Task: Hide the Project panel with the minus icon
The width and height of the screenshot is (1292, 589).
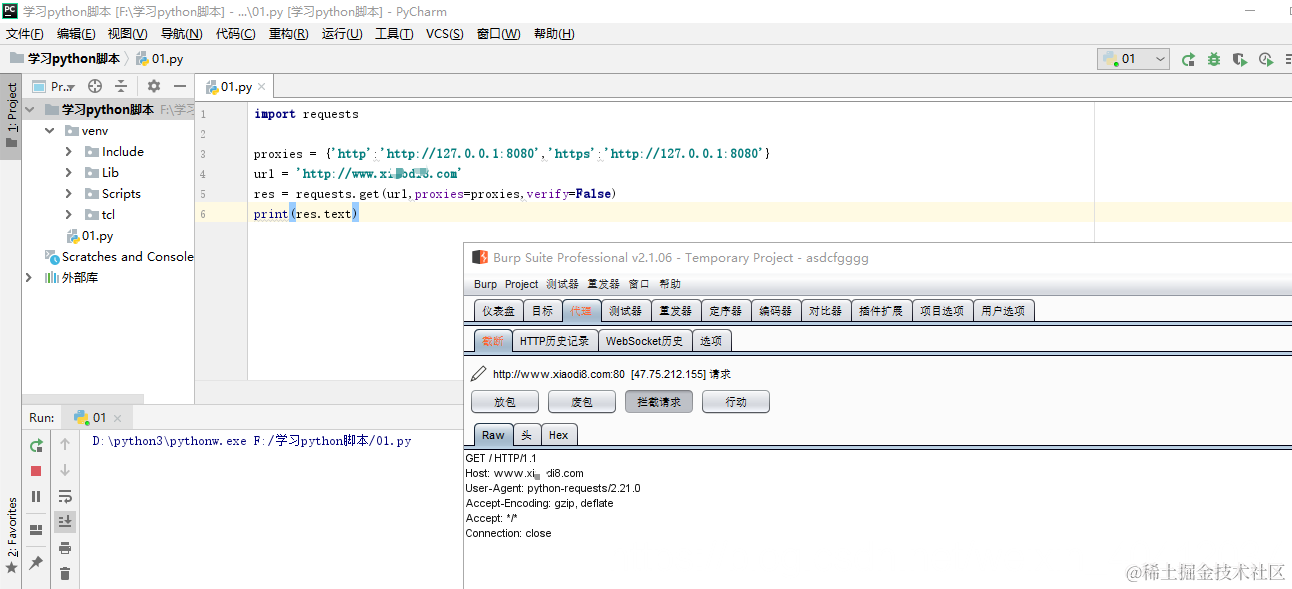Action: coord(180,86)
